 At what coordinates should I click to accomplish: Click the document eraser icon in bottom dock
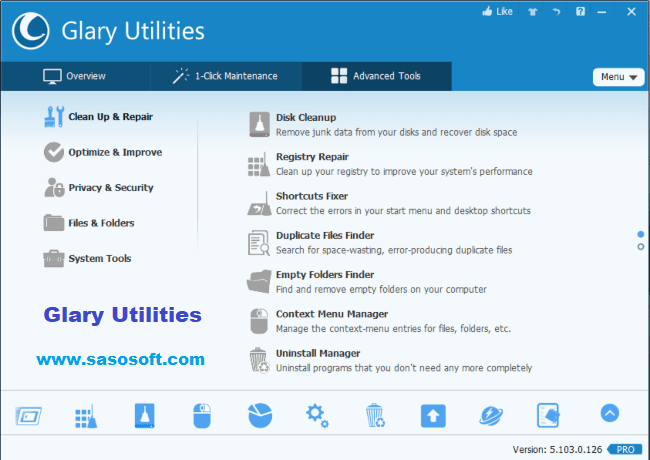[x=548, y=415]
